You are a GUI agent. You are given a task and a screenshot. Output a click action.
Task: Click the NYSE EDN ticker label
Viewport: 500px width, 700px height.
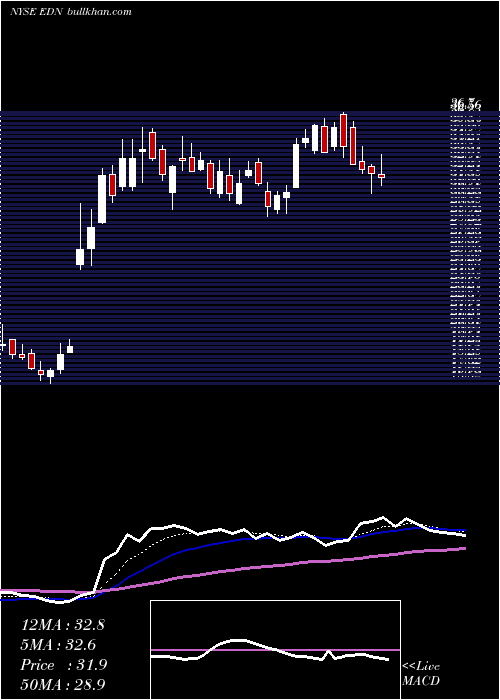point(37,12)
